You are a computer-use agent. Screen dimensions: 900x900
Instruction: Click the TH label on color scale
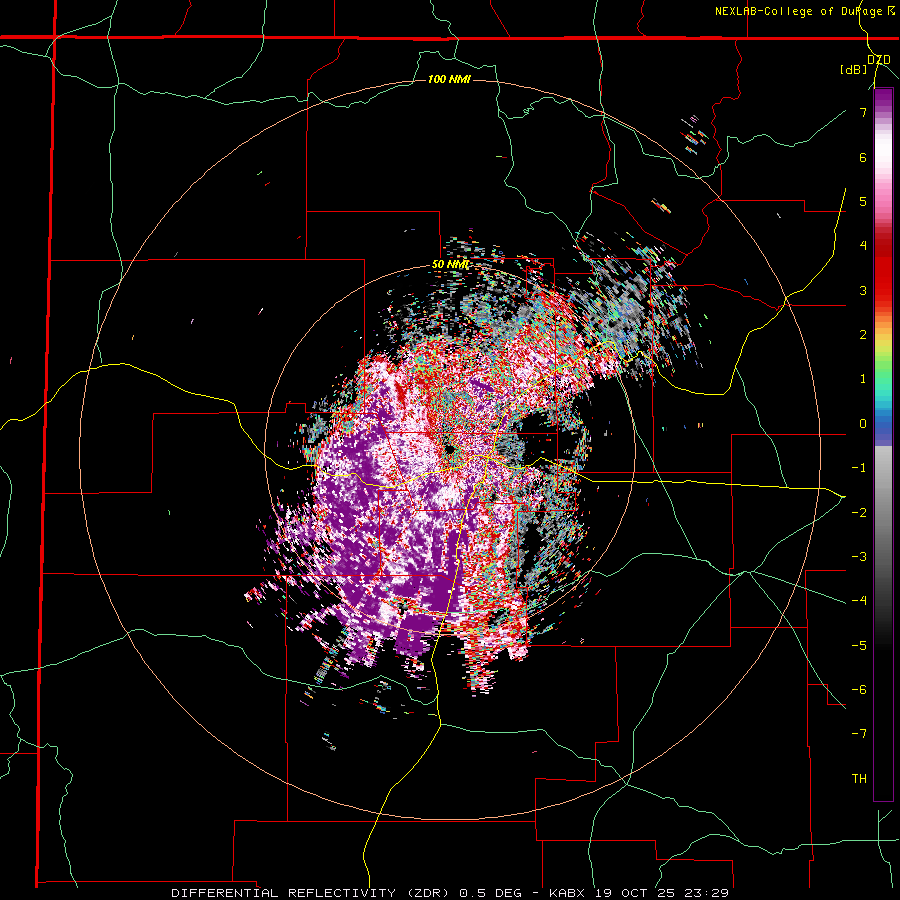tap(859, 779)
